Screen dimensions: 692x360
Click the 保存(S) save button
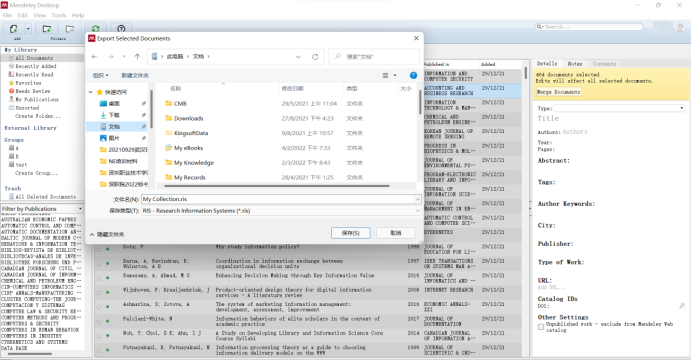coord(351,233)
